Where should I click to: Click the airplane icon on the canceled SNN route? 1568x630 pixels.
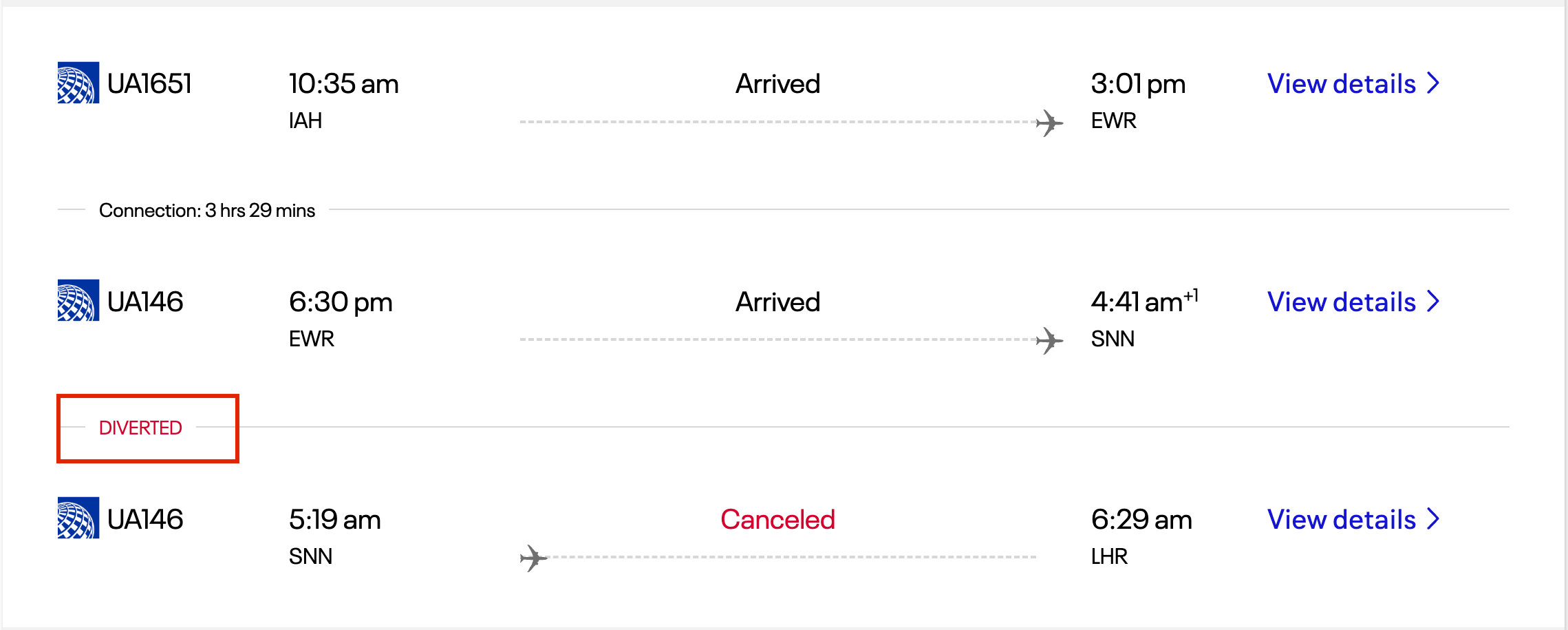tap(533, 558)
